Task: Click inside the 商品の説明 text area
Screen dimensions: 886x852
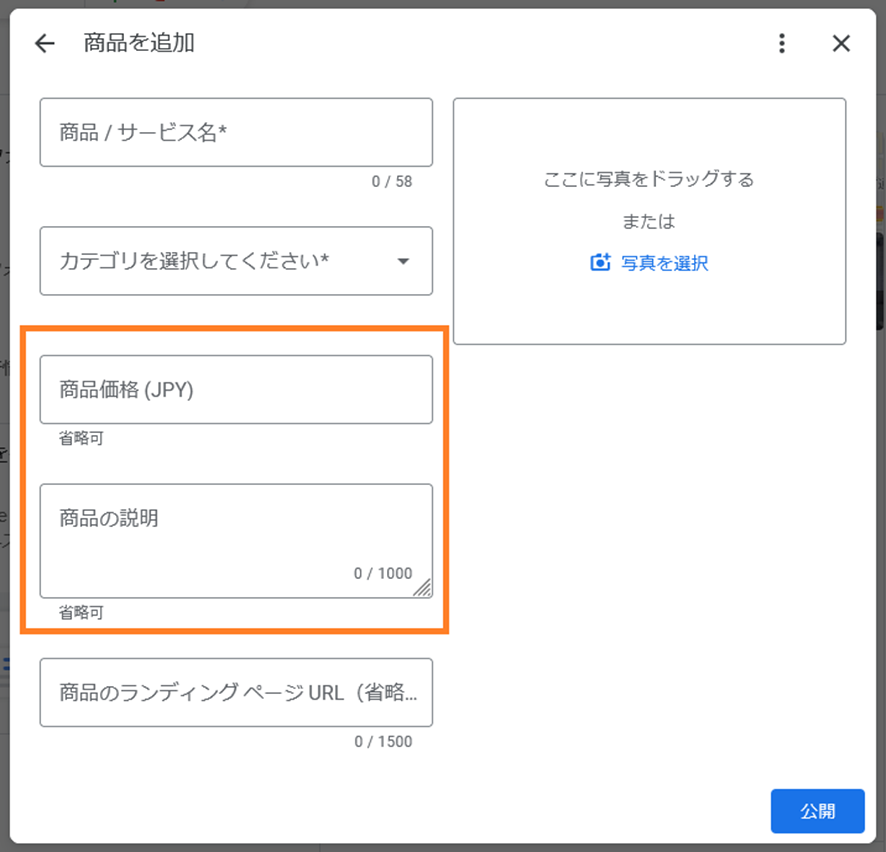Action: pyautogui.click(x=236, y=541)
